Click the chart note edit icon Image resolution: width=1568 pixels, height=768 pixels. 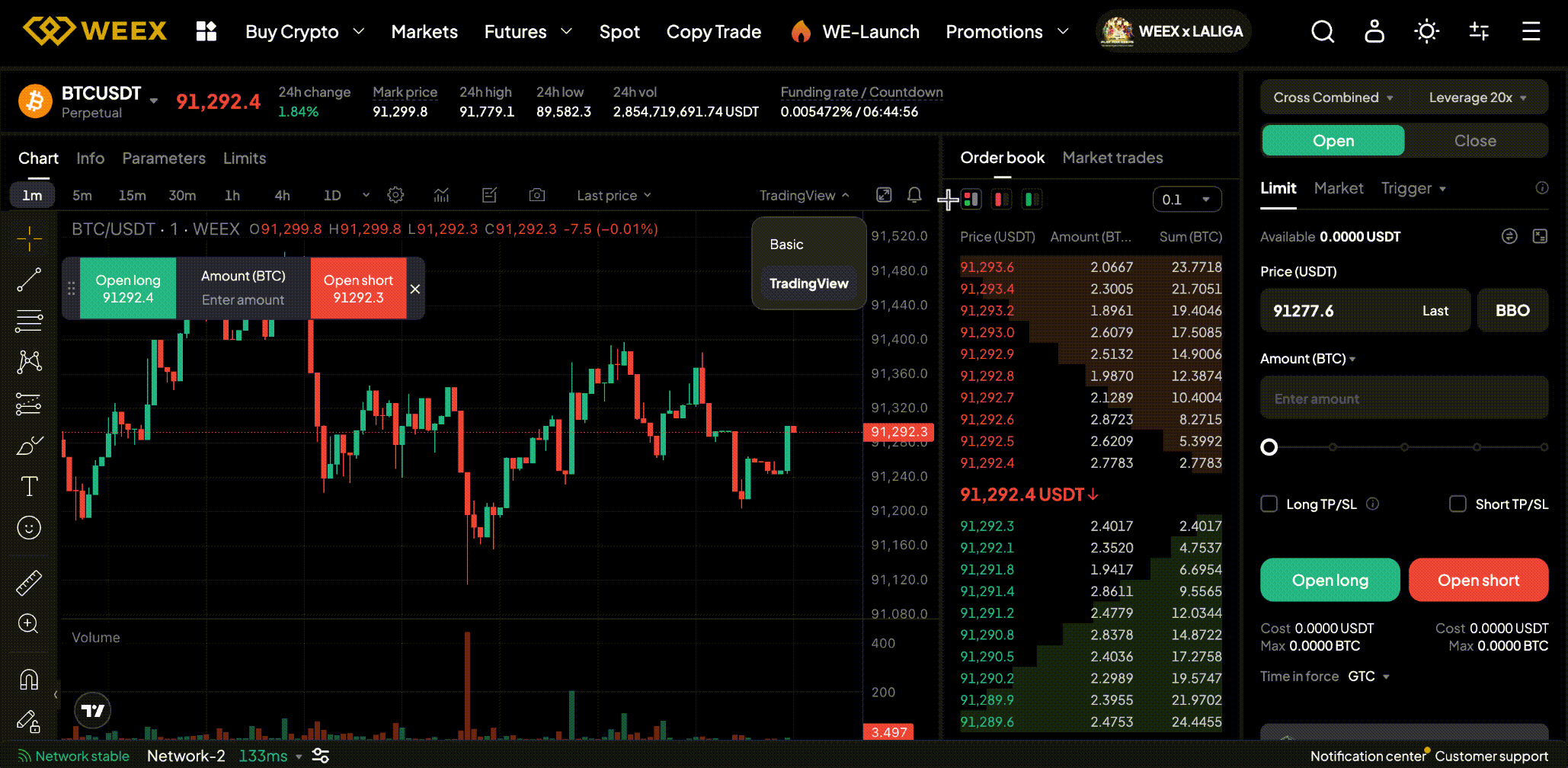(x=490, y=195)
